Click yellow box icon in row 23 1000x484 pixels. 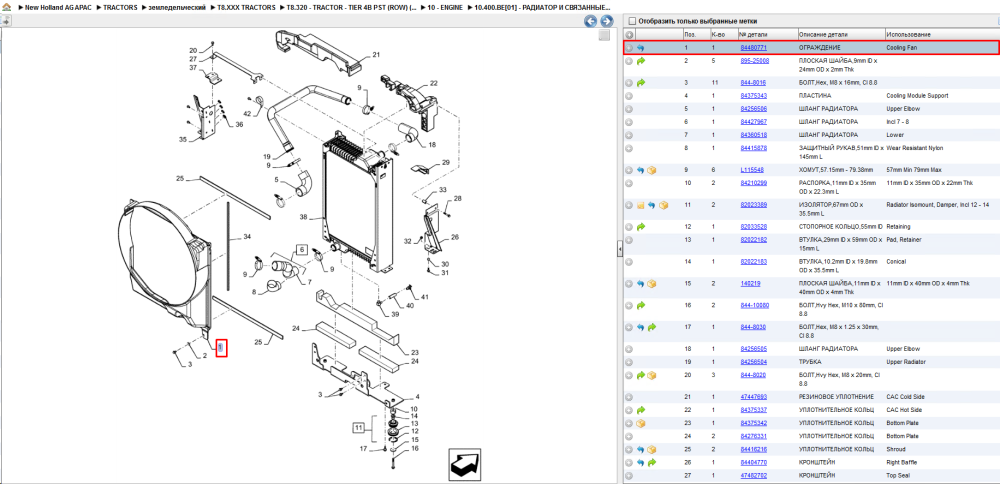coord(641,423)
